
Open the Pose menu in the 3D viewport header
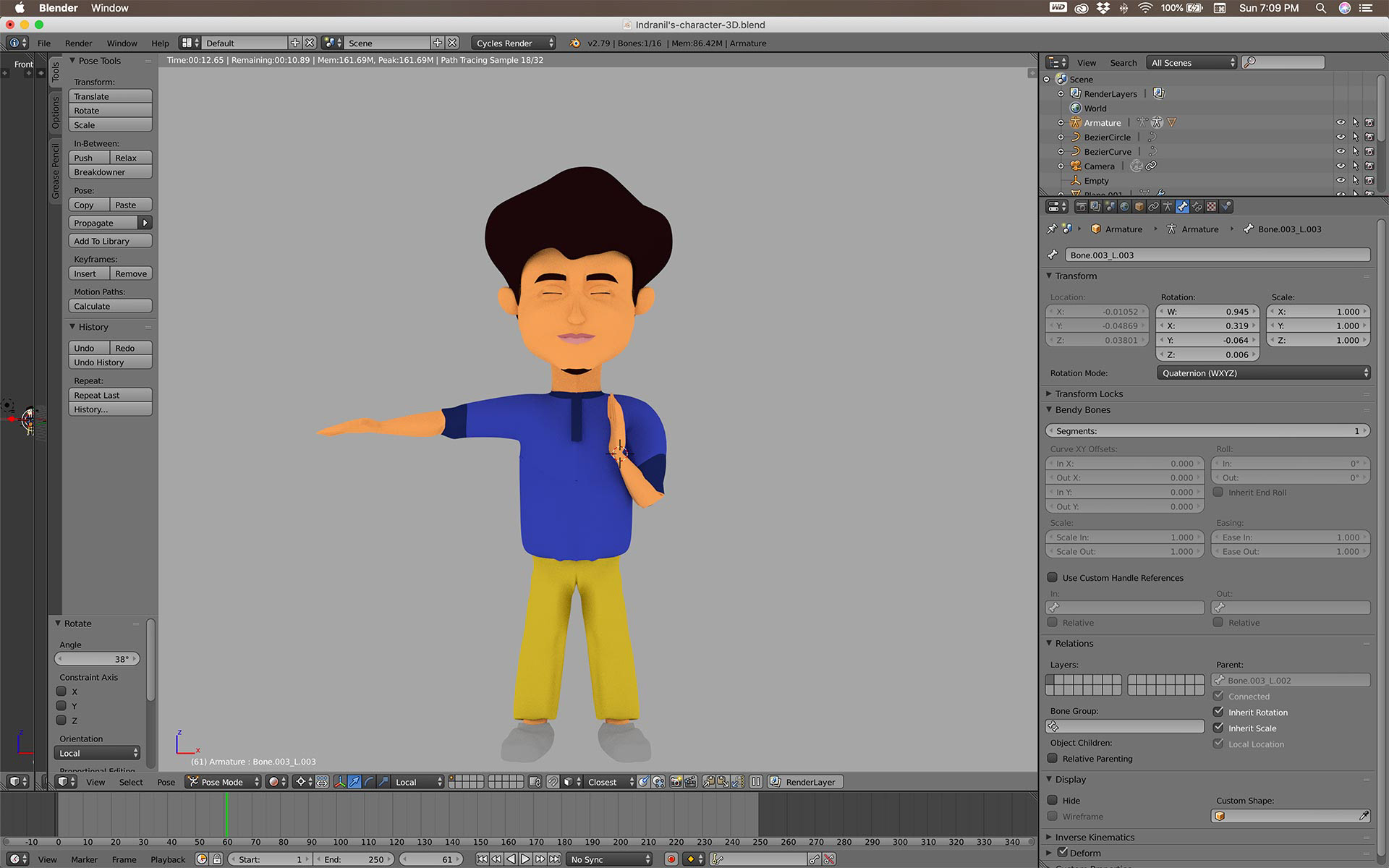166,782
